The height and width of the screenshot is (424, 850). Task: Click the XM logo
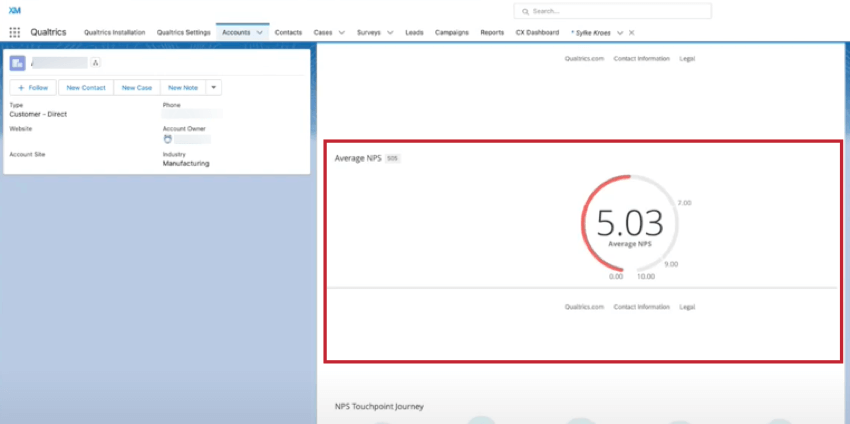14,8
